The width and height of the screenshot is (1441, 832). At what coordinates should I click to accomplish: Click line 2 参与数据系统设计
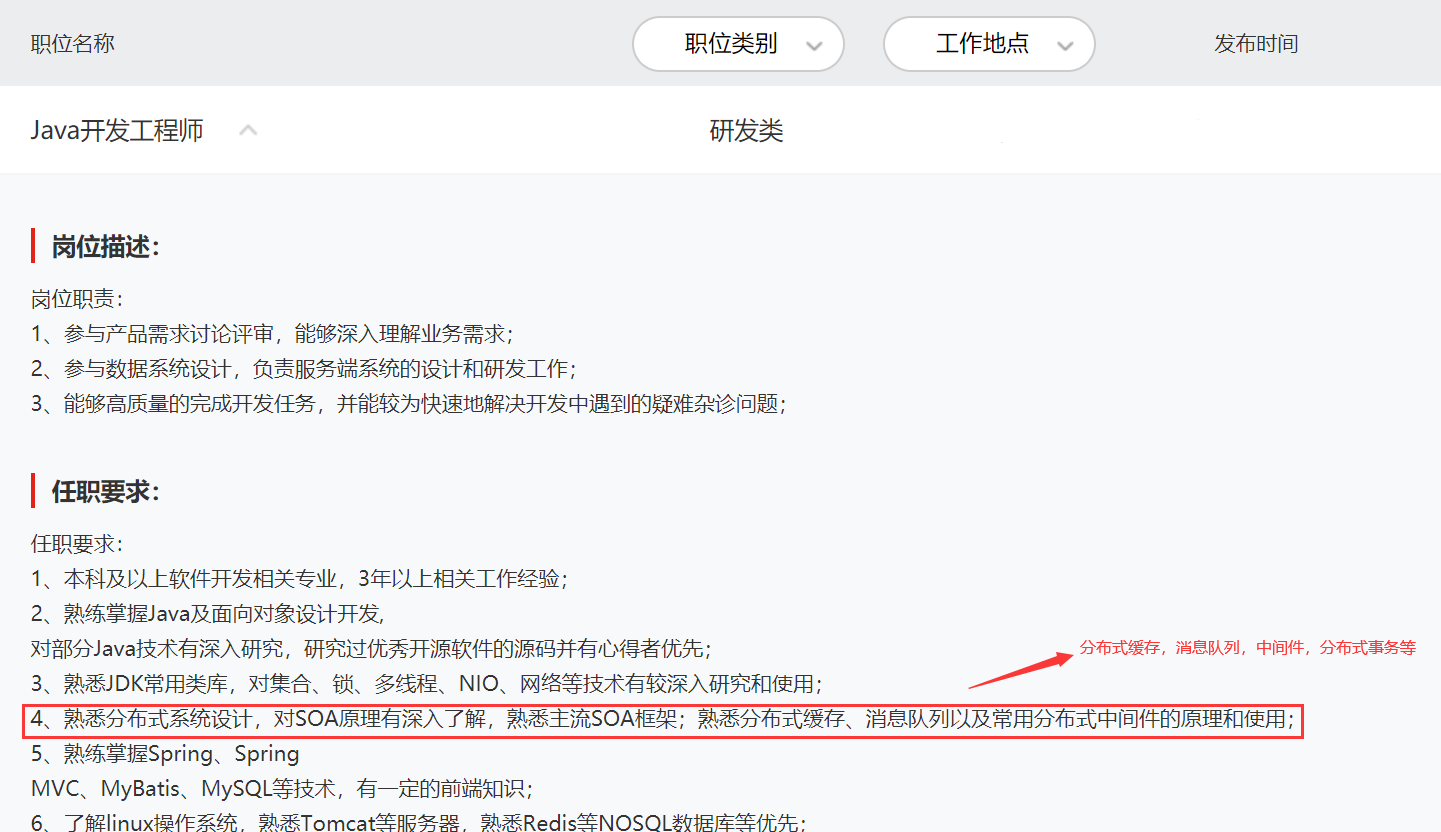coord(304,369)
